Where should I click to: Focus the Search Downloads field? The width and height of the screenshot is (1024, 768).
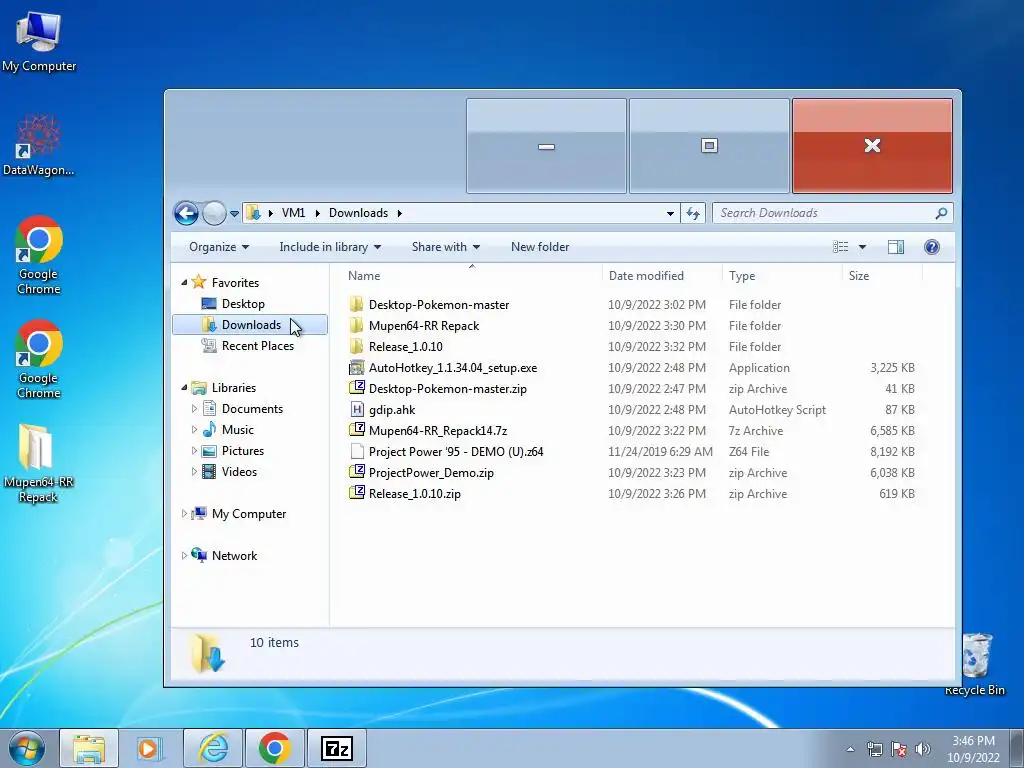click(833, 213)
